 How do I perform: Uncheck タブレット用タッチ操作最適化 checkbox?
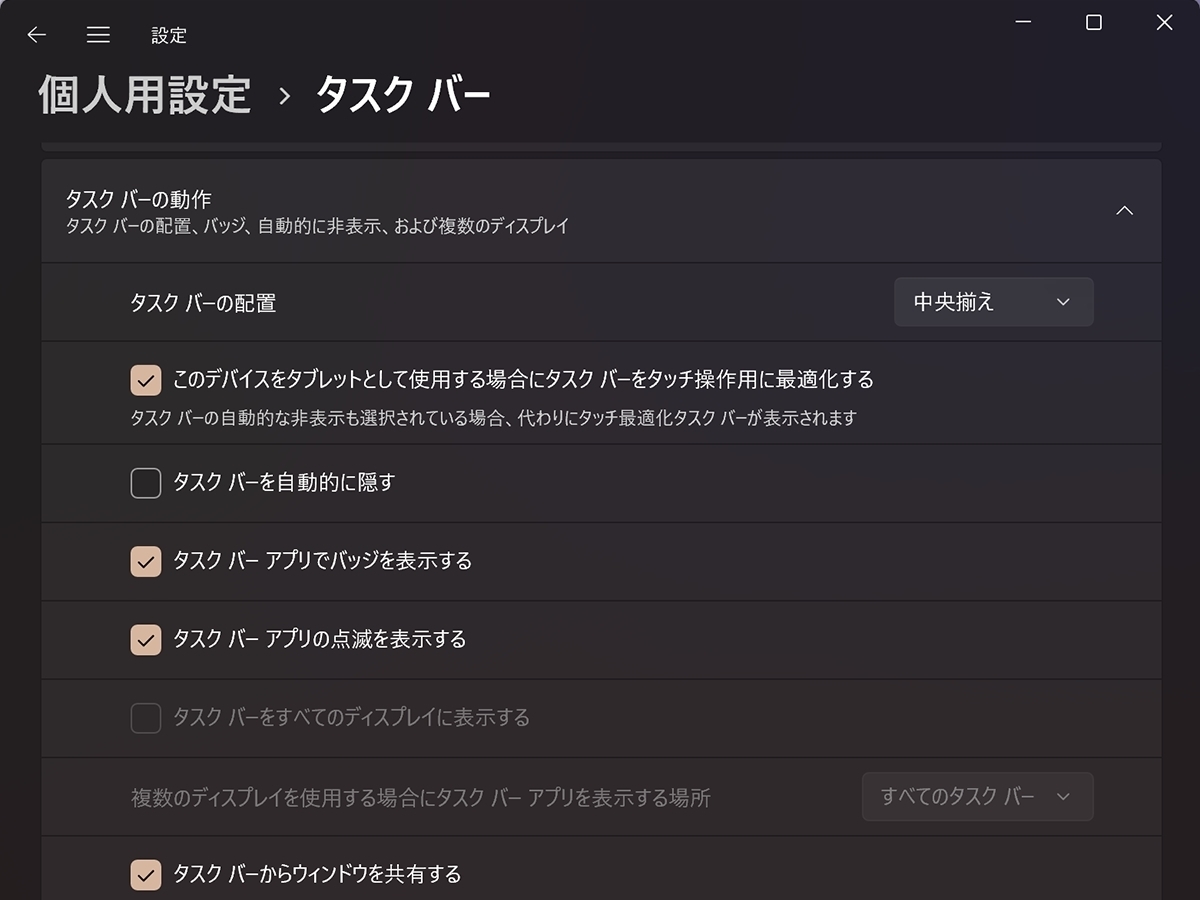click(x=146, y=380)
